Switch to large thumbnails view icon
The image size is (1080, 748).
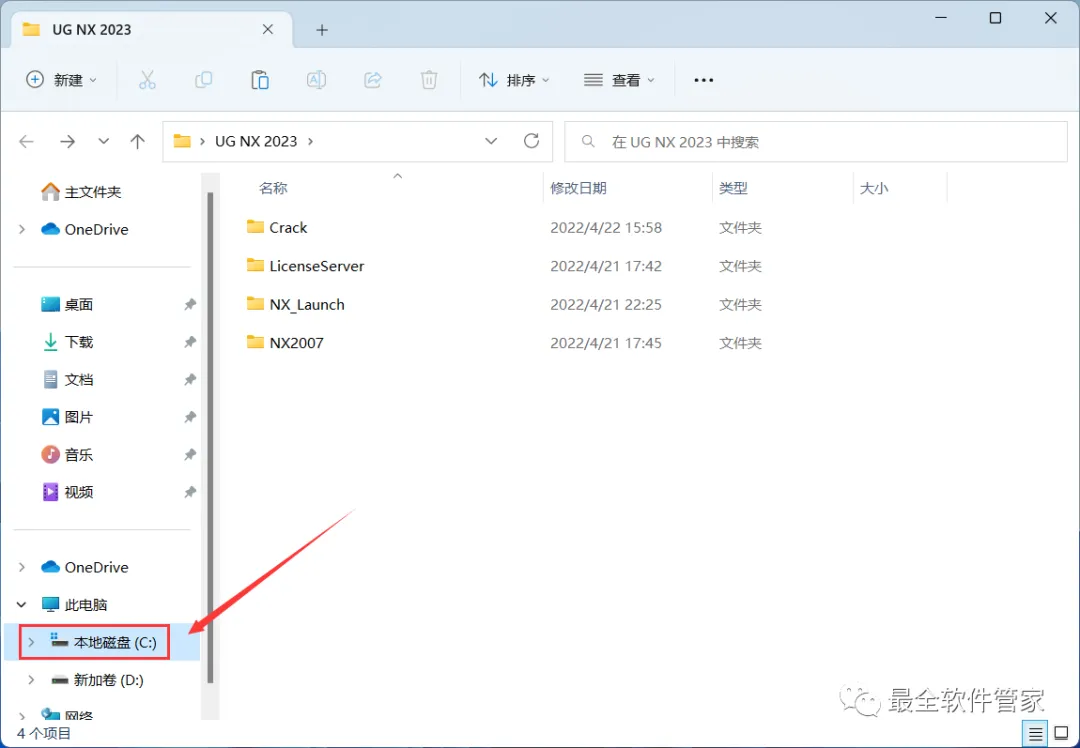pos(1061,734)
